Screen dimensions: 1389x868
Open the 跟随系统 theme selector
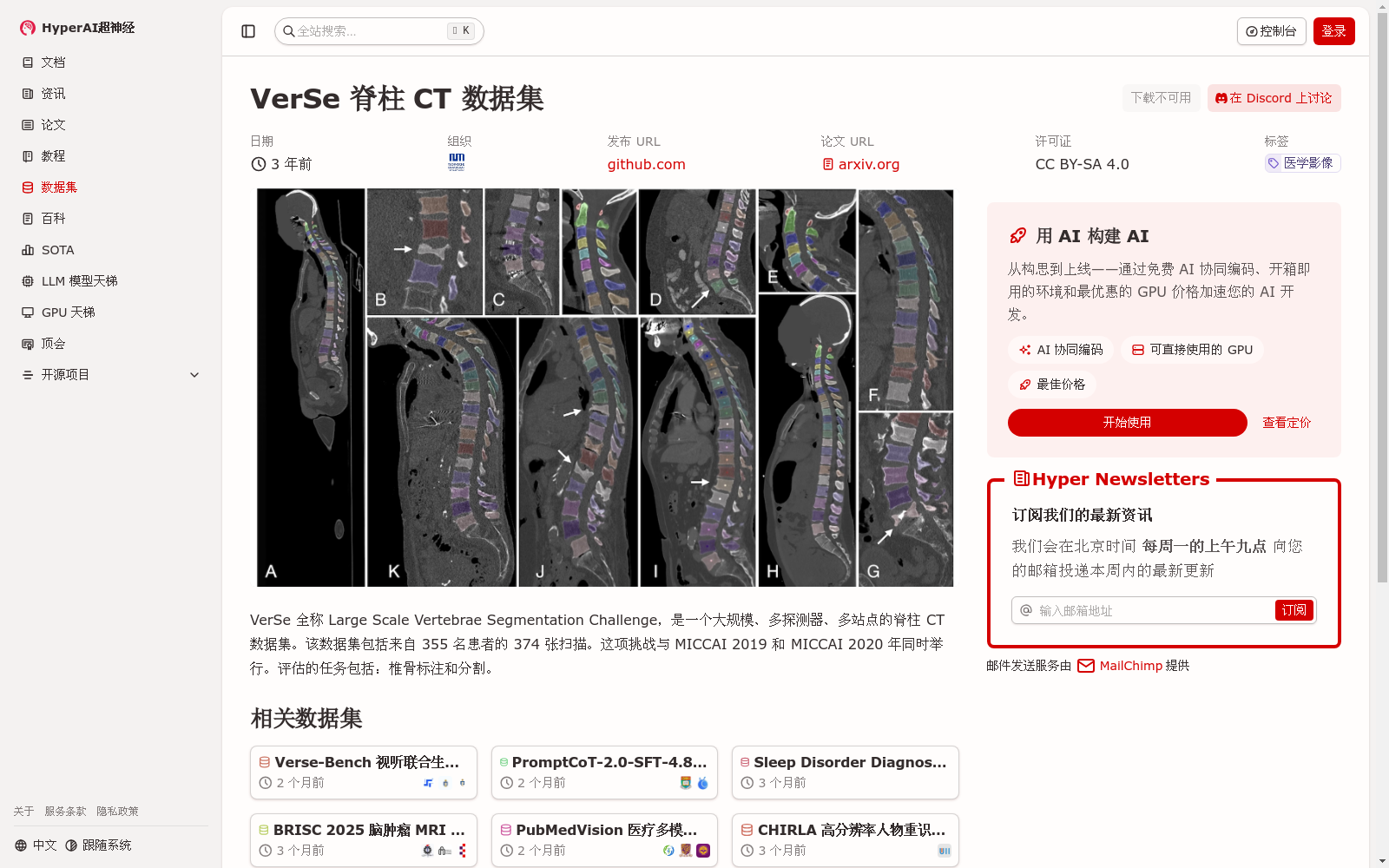(x=98, y=845)
